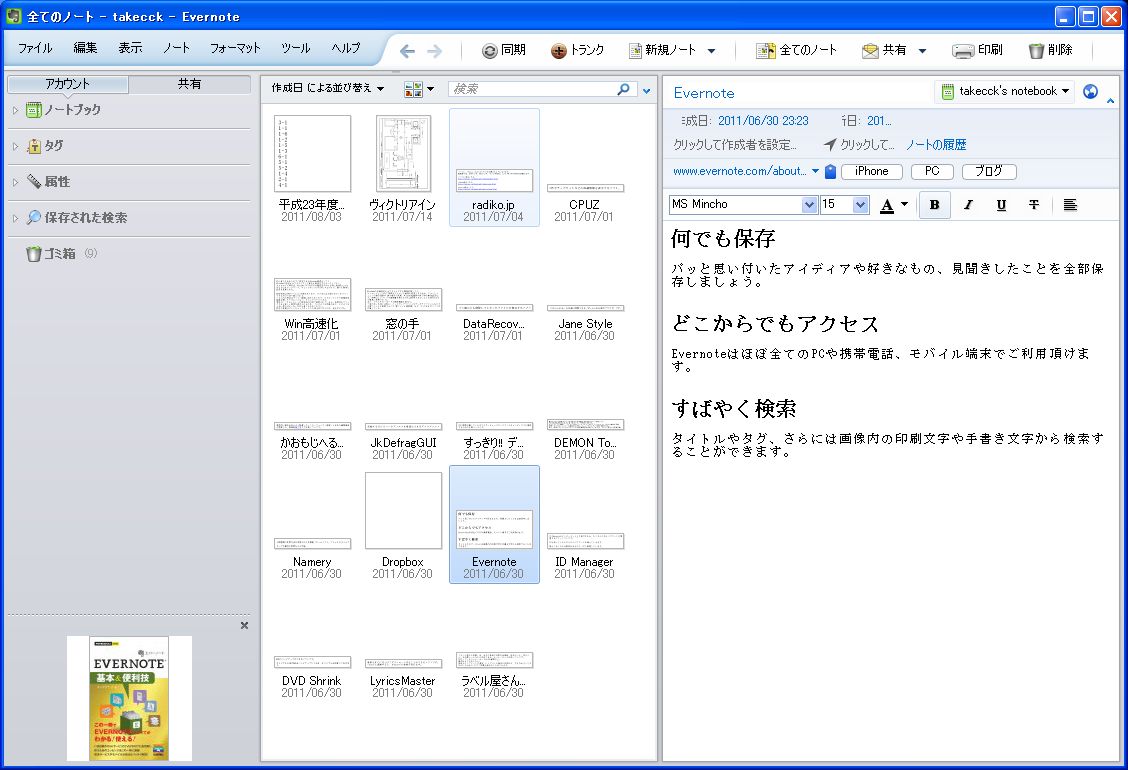Screen dimensions: 1128x770
Task: Open the 作成日 による並び替え sort dropdown
Action: pyautogui.click(x=327, y=89)
